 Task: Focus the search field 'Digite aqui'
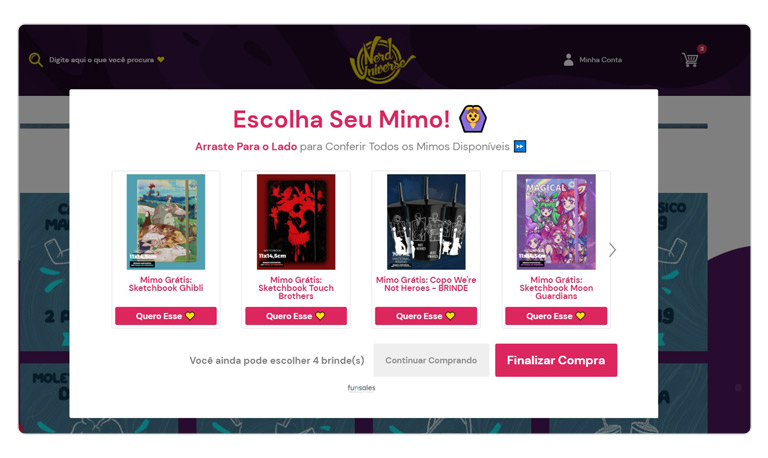coord(101,60)
